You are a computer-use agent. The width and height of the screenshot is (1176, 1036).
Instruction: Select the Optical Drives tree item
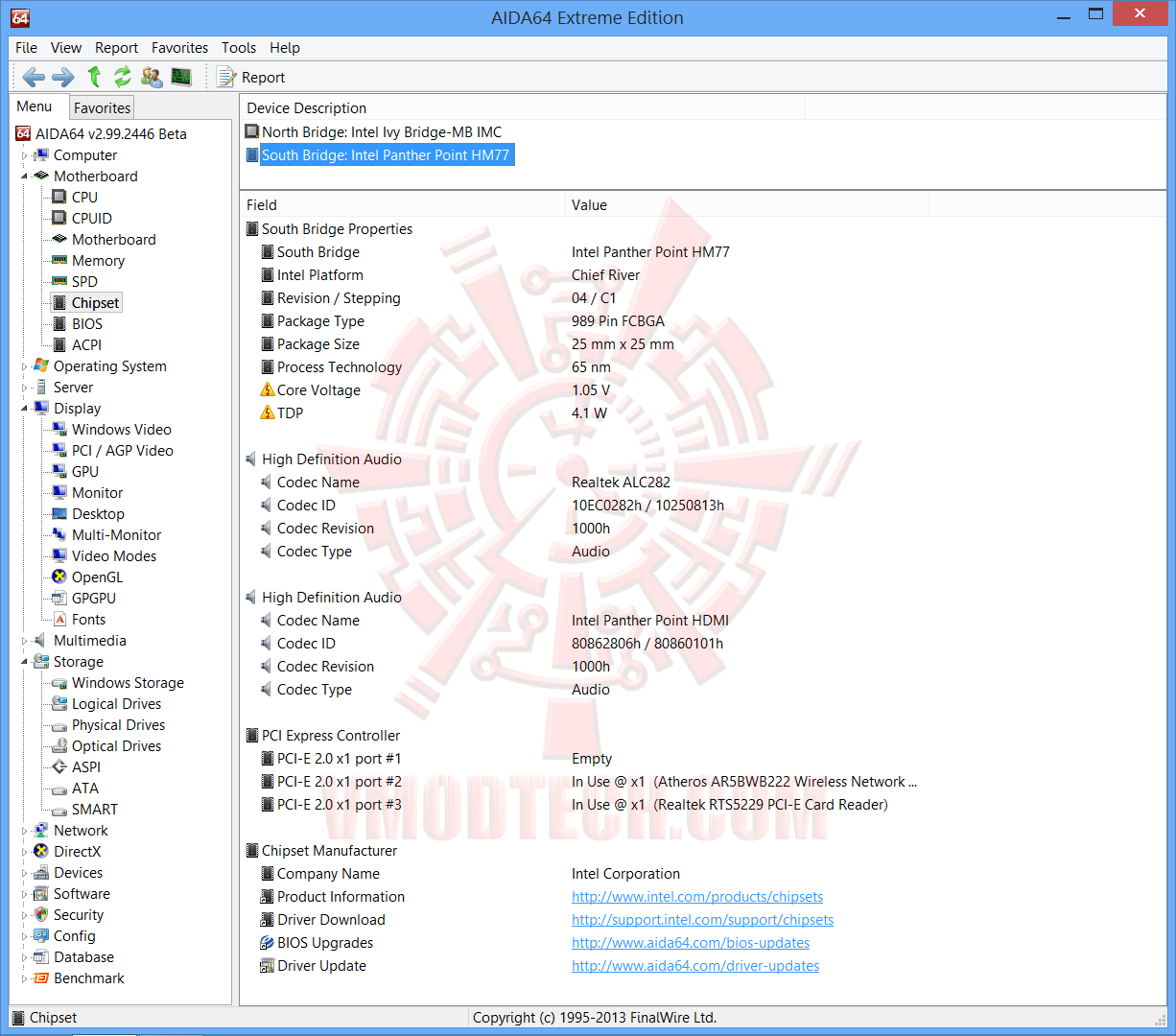coord(116,745)
